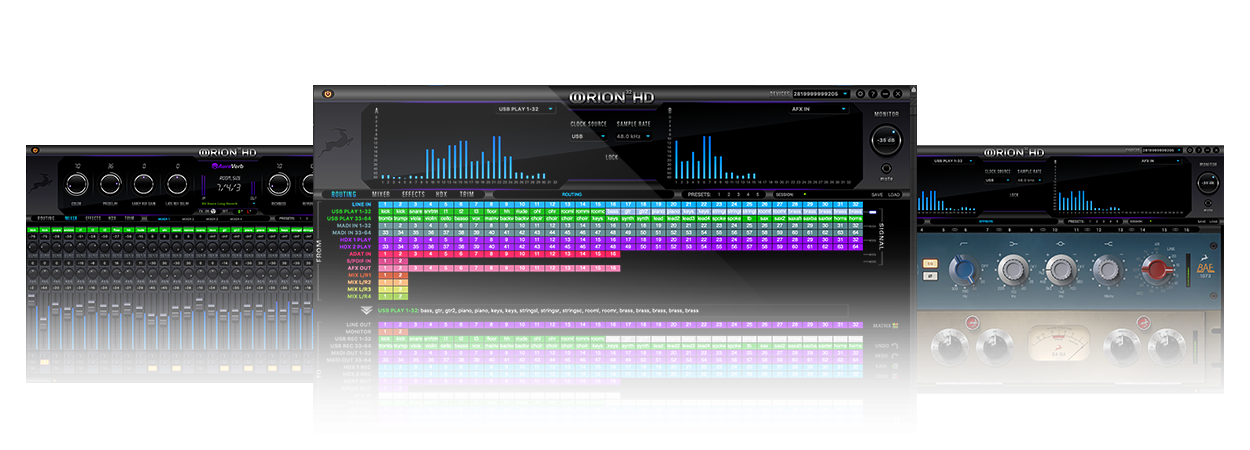Select the ADAT IN row label
The image size is (1250, 450).
(x=358, y=254)
